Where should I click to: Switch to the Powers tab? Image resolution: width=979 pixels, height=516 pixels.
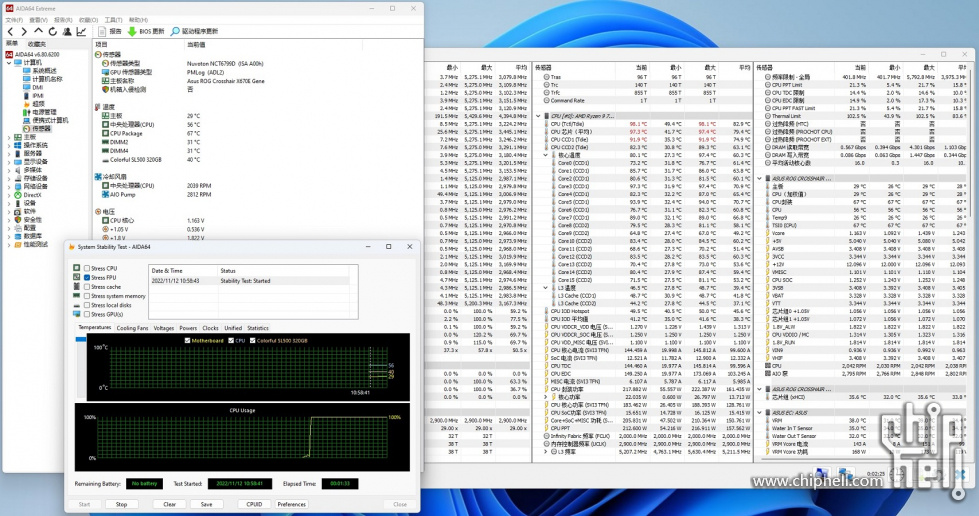click(188, 328)
